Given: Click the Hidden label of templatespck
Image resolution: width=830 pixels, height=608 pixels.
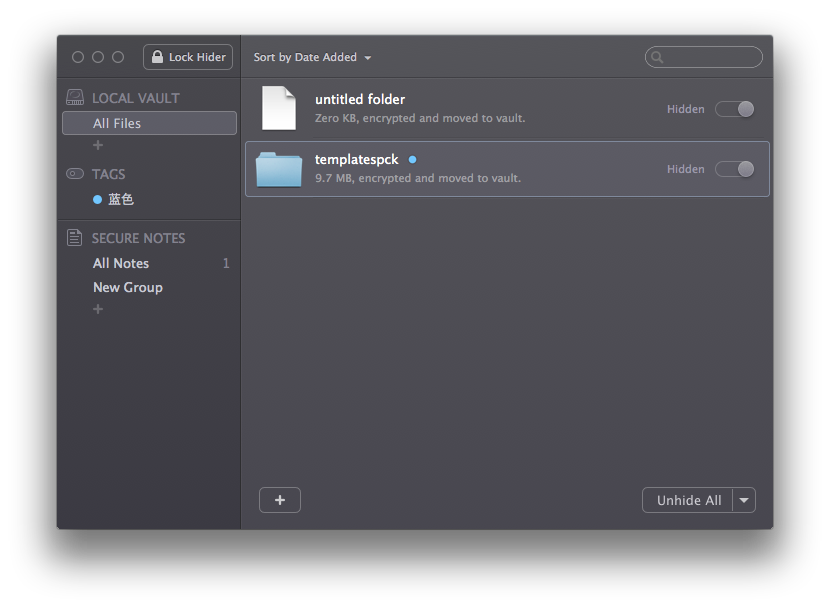Looking at the screenshot, I should 685,169.
